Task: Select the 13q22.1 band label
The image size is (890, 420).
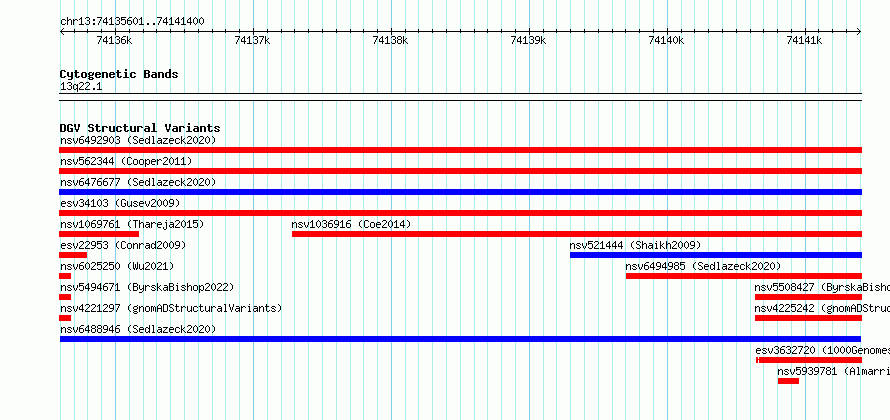Action: tap(81, 87)
